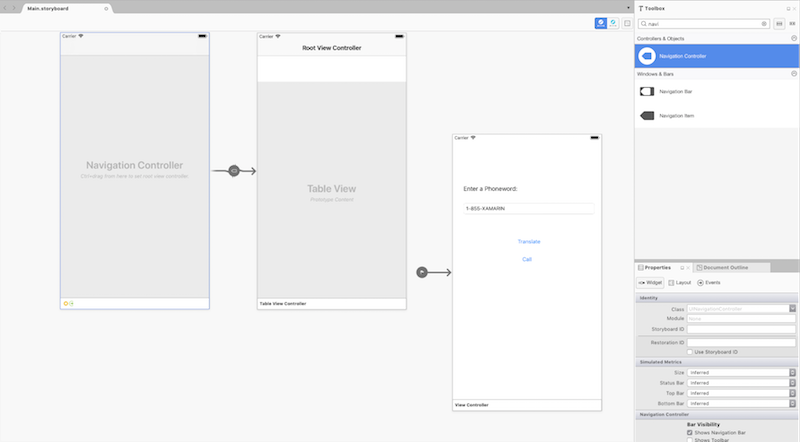The image size is (800, 442).
Task: Close the Properties panel
Action: (688, 268)
